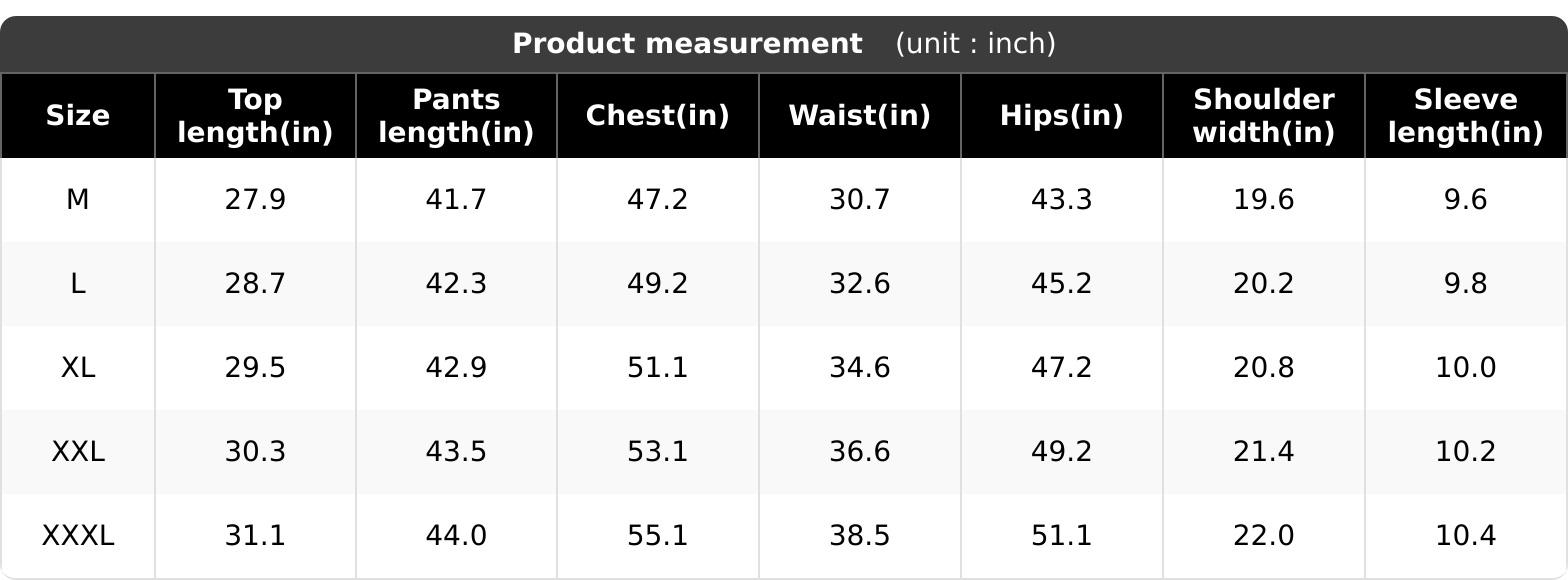
Task: Click the 44.0 pants length cell
Action: pos(456,536)
